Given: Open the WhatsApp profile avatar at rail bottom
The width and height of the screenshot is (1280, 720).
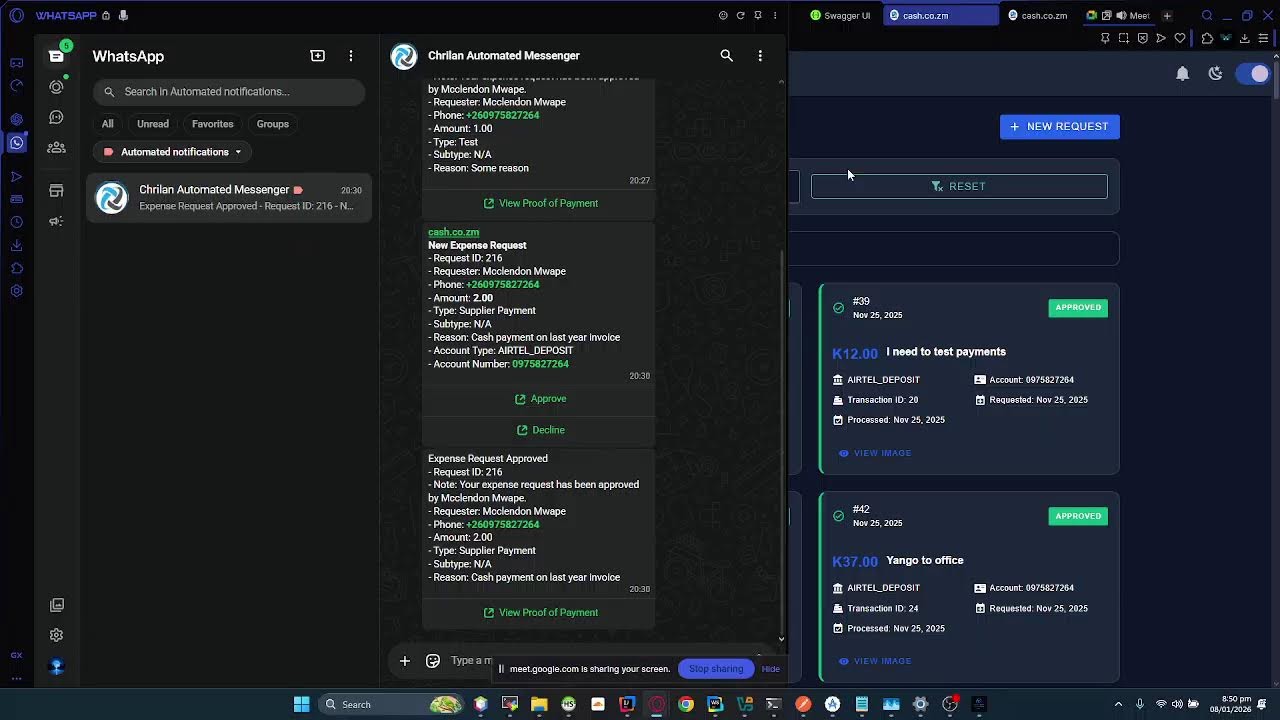Looking at the screenshot, I should (x=57, y=666).
